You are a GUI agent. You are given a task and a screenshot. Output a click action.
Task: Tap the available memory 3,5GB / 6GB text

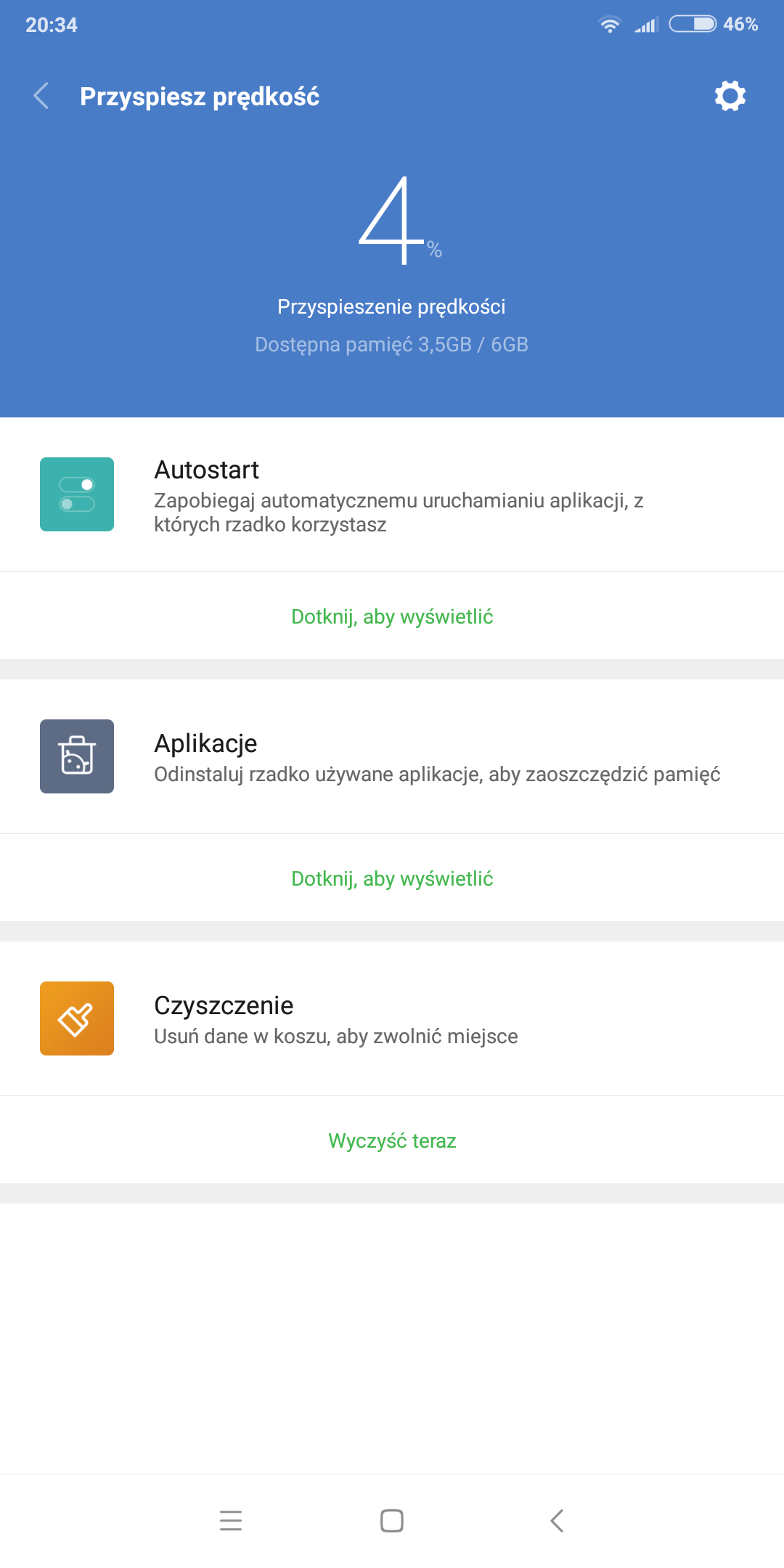[x=391, y=344]
